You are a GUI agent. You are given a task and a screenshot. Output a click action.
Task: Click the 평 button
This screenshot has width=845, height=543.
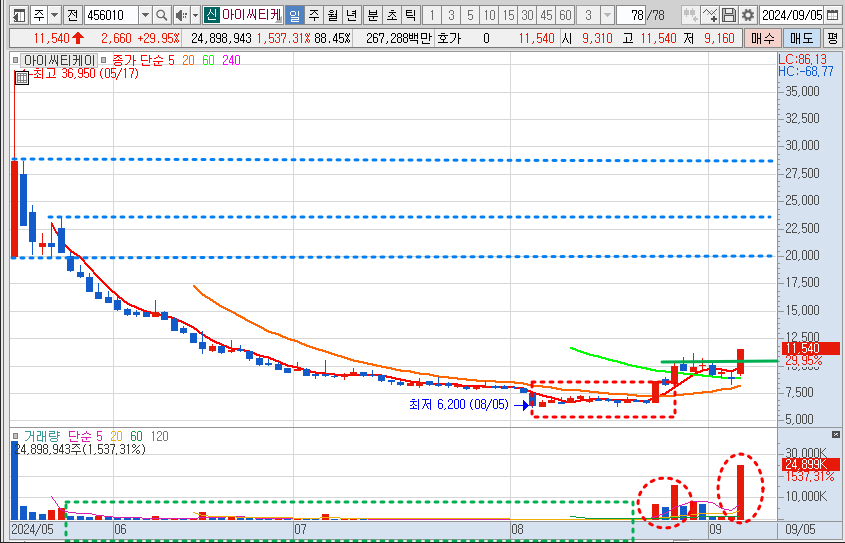pos(832,38)
